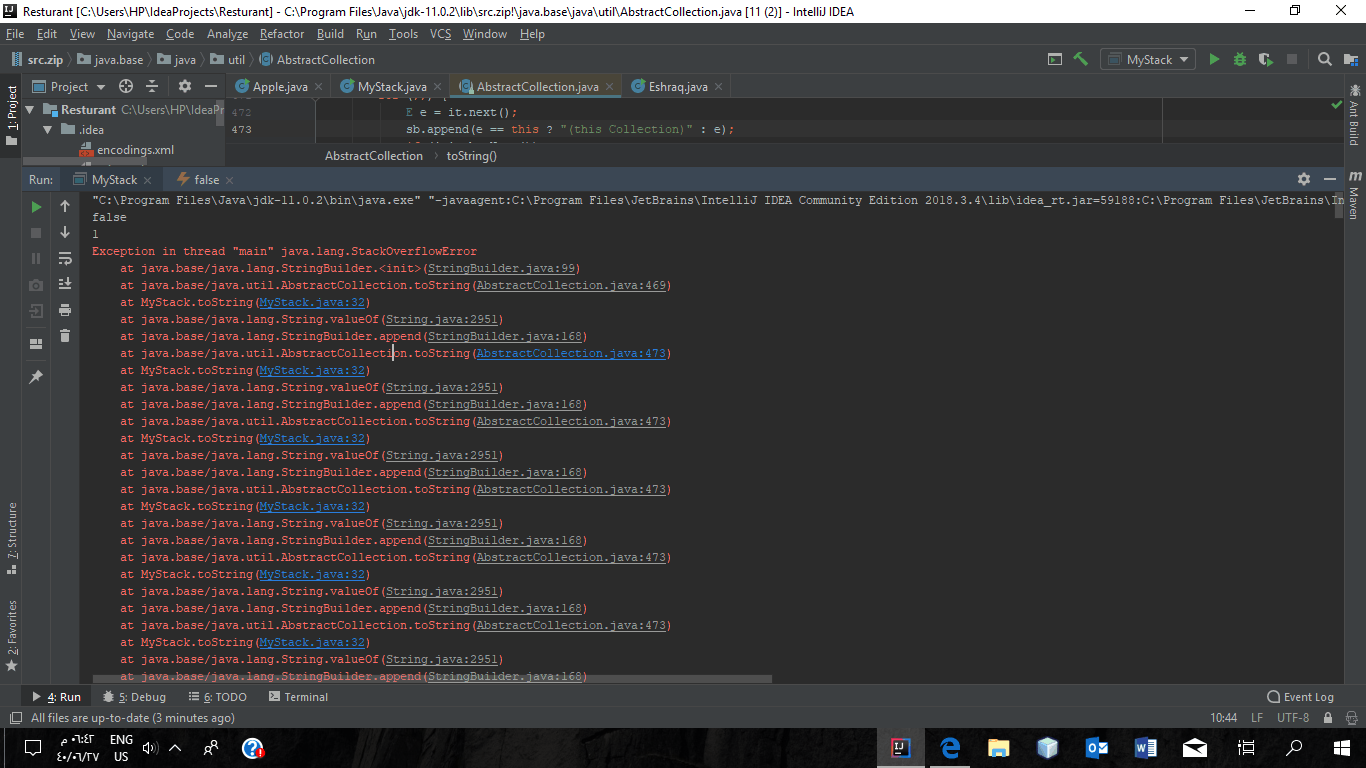Screen dimensions: 1366x768
Task: Open the Navigate menu
Action: [131, 34]
